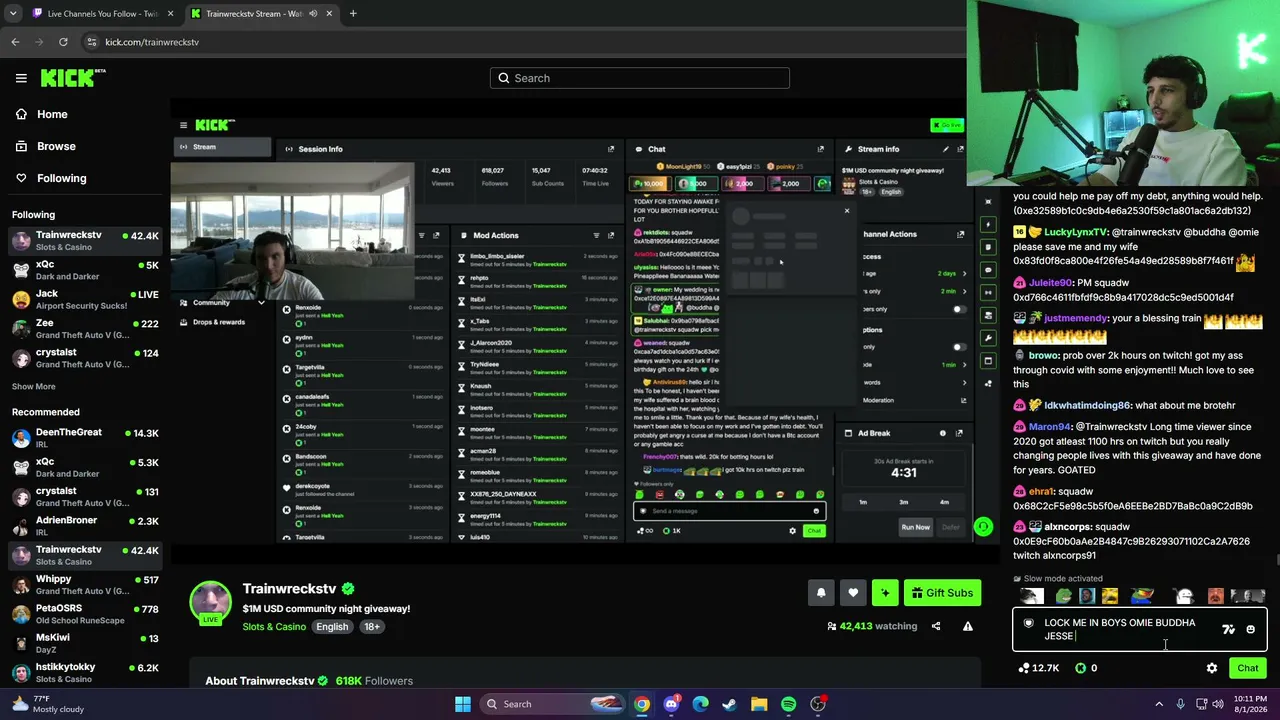Click the Run Now ad break button

click(x=915, y=527)
